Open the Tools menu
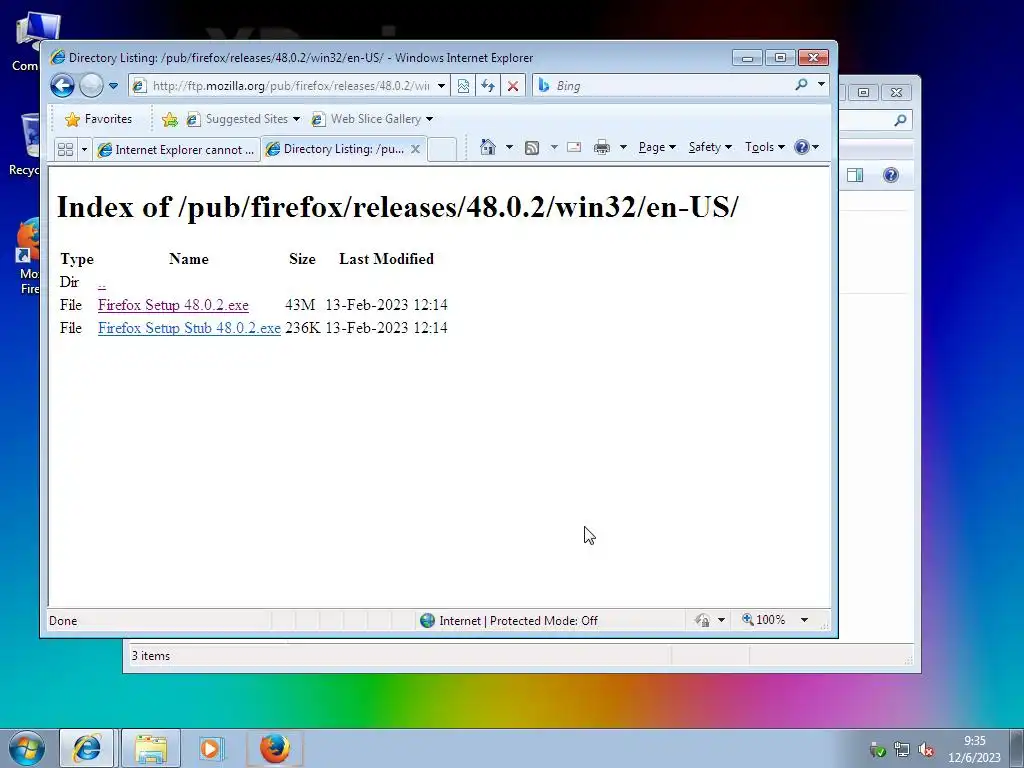The image size is (1024, 768). tap(765, 147)
